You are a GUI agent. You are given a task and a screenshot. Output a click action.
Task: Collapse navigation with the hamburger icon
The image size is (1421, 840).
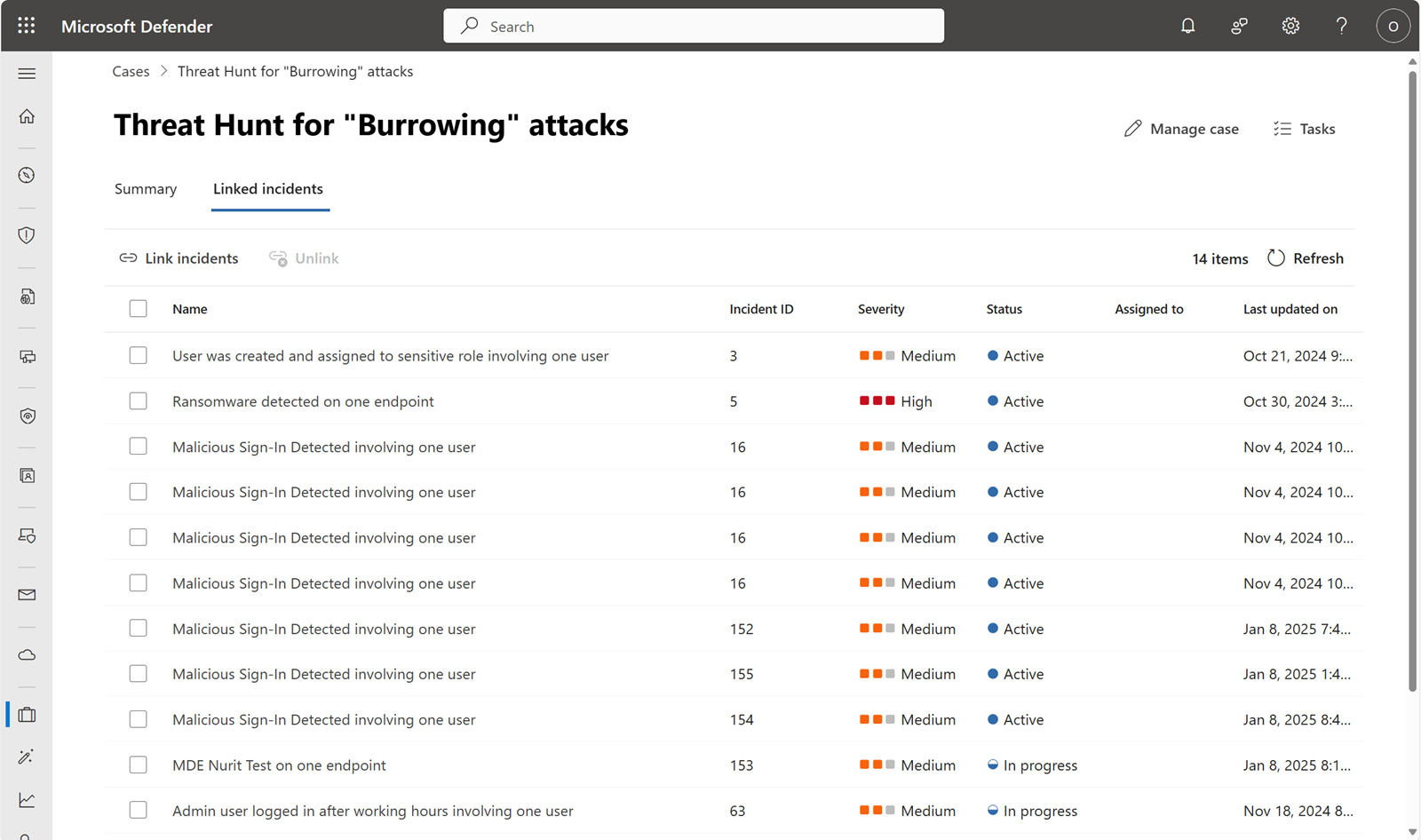point(26,73)
